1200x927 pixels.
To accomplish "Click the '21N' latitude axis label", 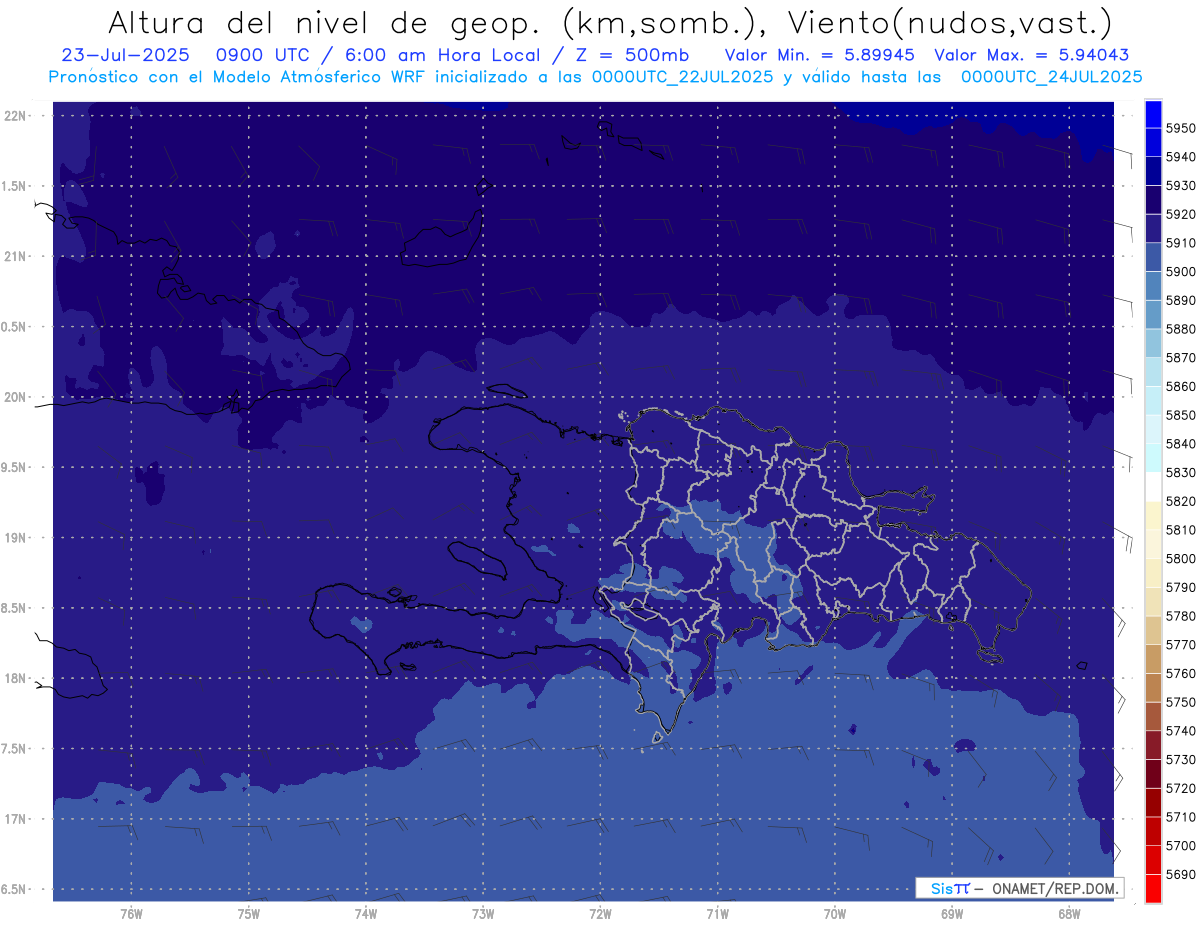I will pos(15,256).
